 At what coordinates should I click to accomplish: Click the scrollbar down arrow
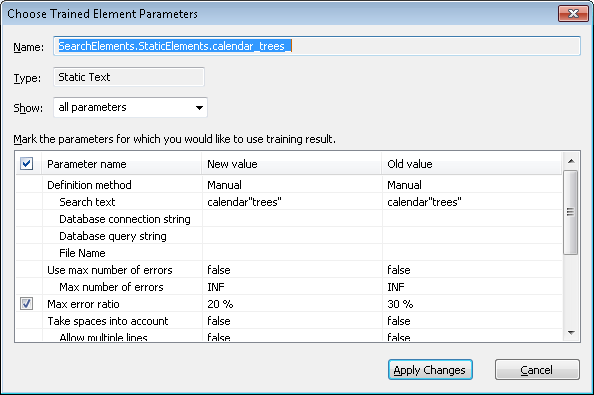coord(571,333)
